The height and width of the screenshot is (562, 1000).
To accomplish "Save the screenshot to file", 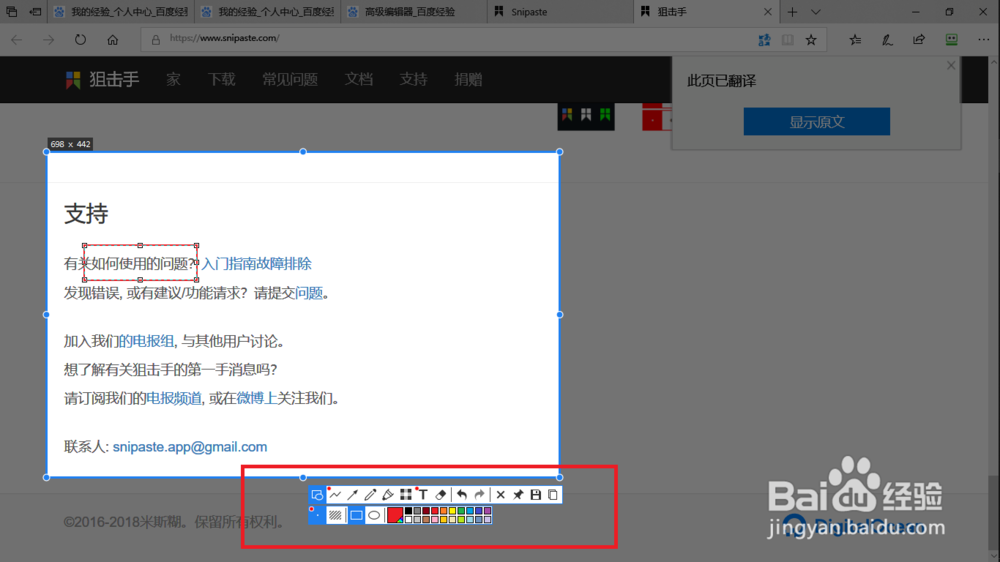I will 536,495.
